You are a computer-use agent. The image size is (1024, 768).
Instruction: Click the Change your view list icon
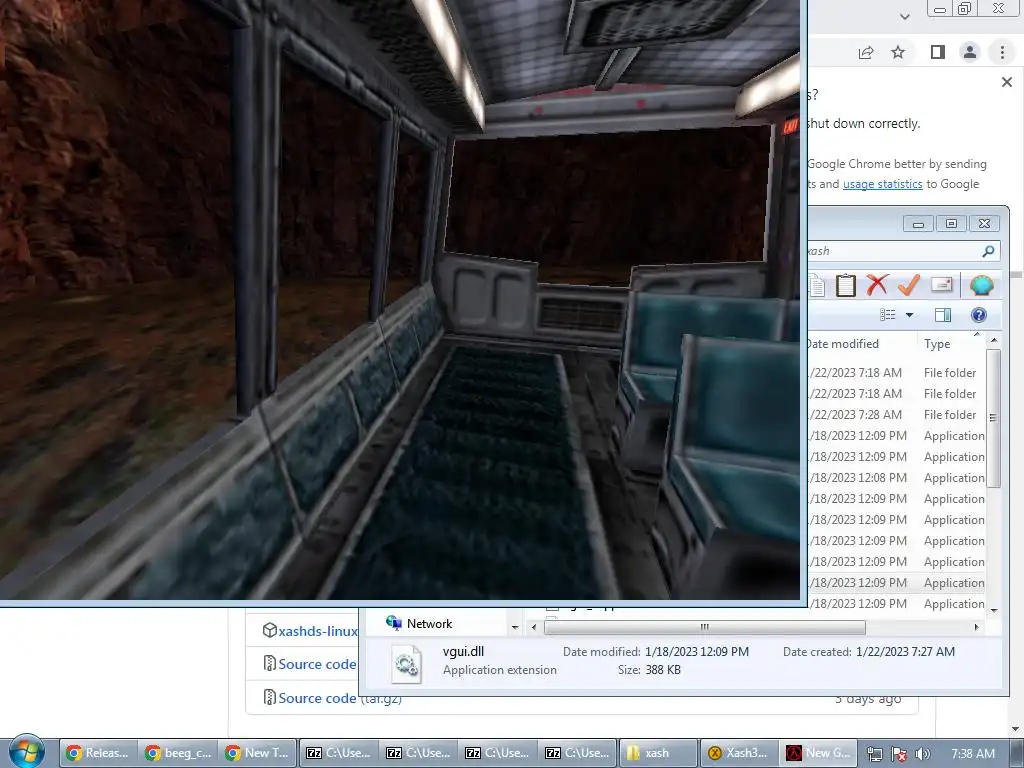pyautogui.click(x=888, y=315)
